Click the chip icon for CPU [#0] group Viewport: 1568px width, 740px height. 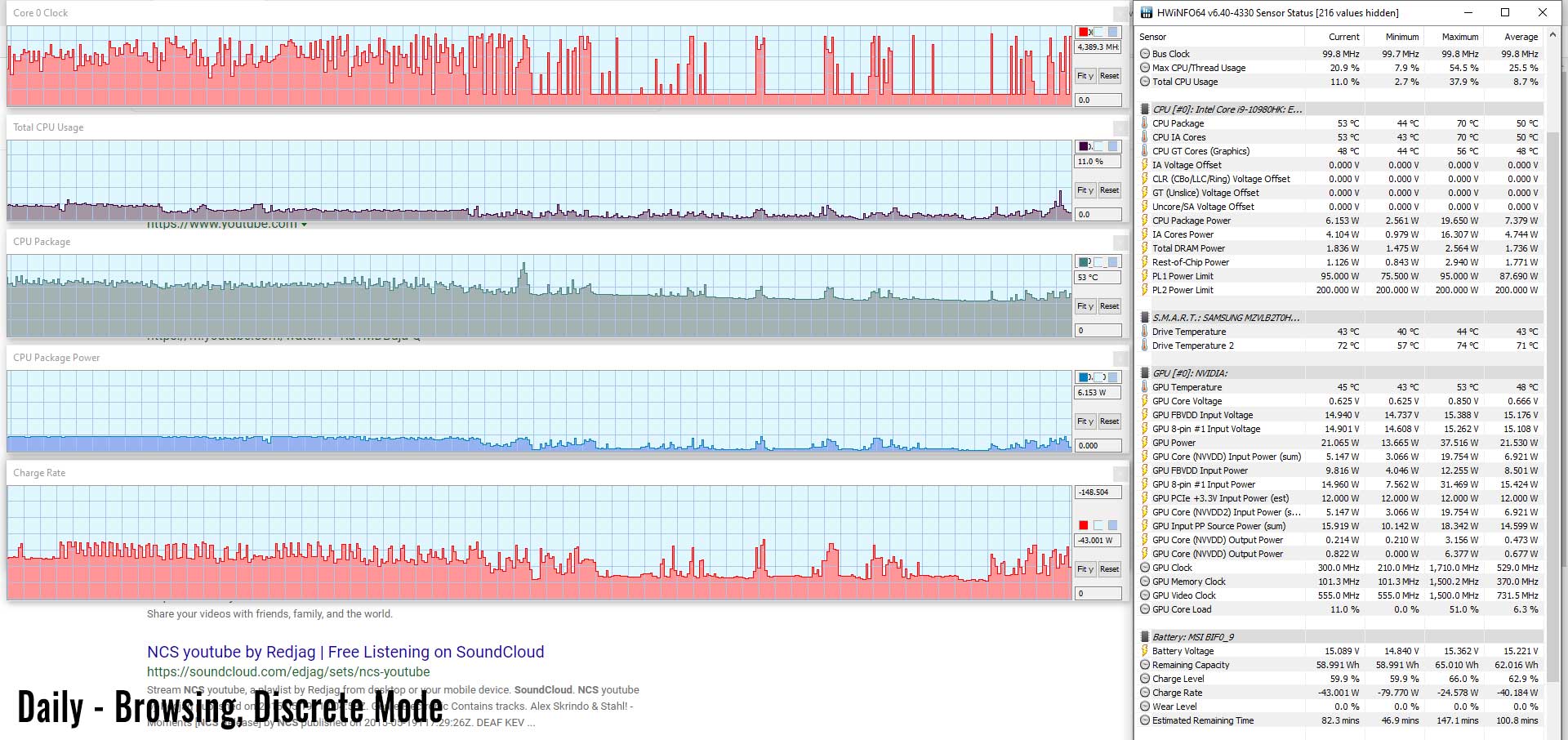click(x=1145, y=109)
